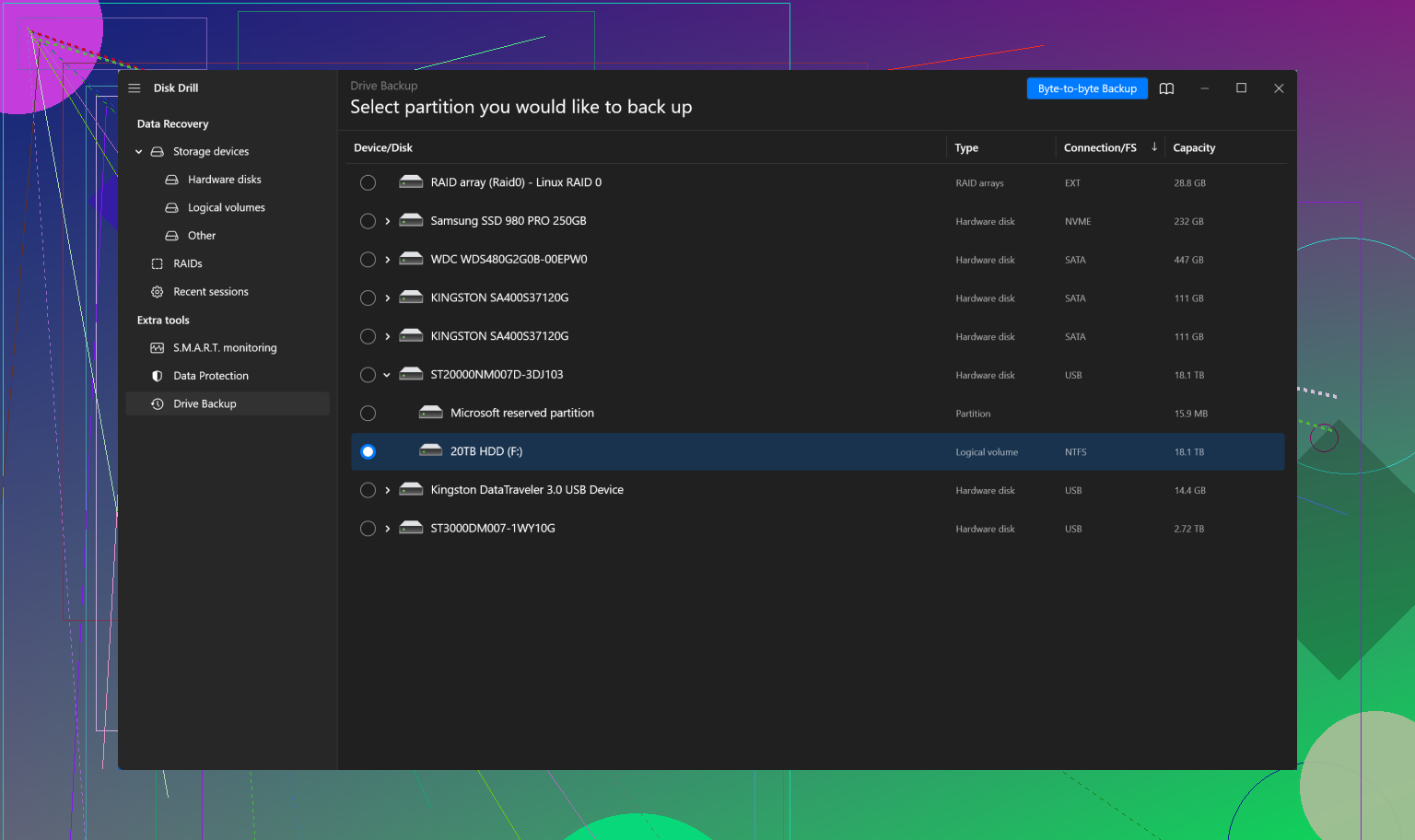Click the Samsung SSD 980 PRO disk icon
Screen dimensions: 1415x840
tap(411, 221)
